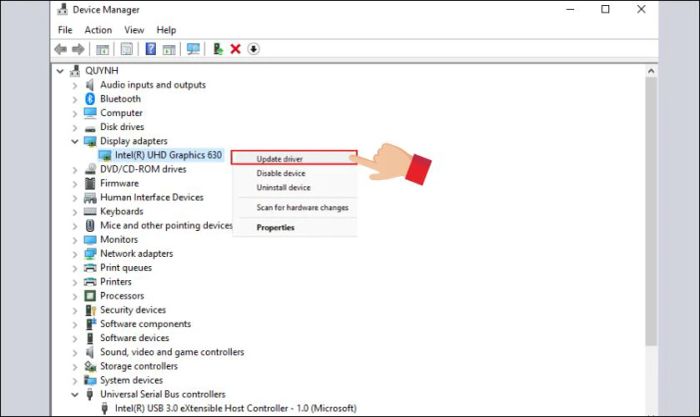Click the Back arrow toolbar icon
The height and width of the screenshot is (417, 700).
[x=60, y=49]
